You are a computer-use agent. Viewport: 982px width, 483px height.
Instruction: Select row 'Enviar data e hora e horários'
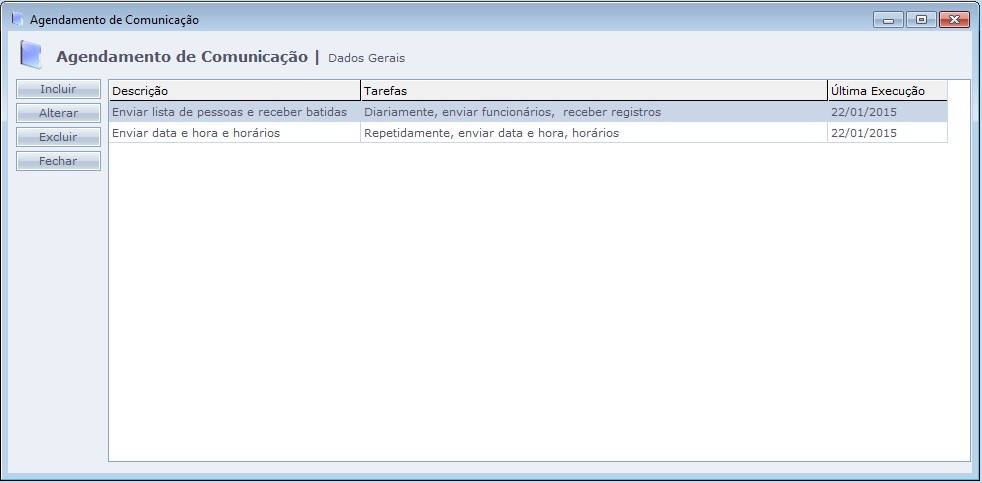196,133
